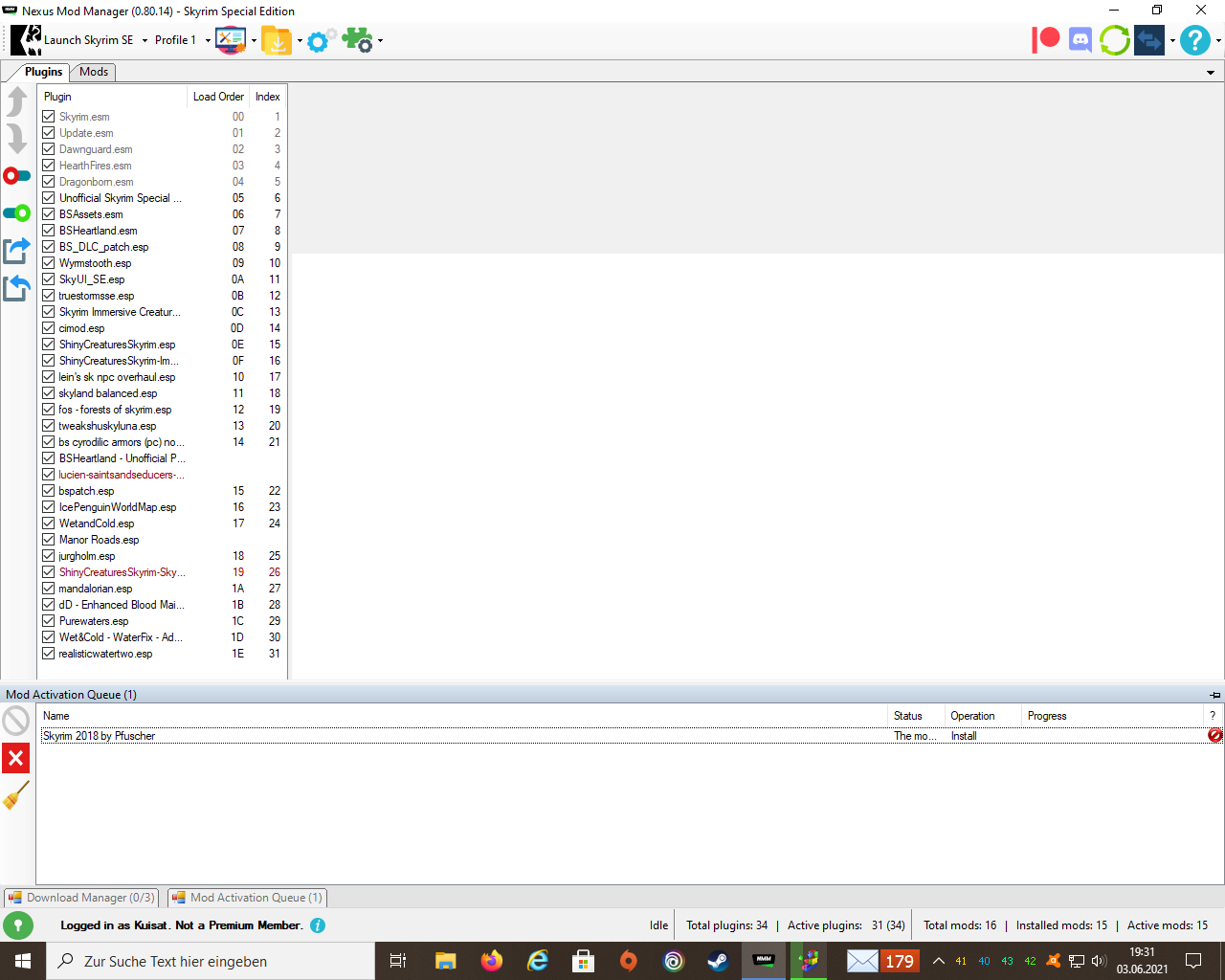
Task: Click the export load order icon
Action: pyautogui.click(x=17, y=251)
